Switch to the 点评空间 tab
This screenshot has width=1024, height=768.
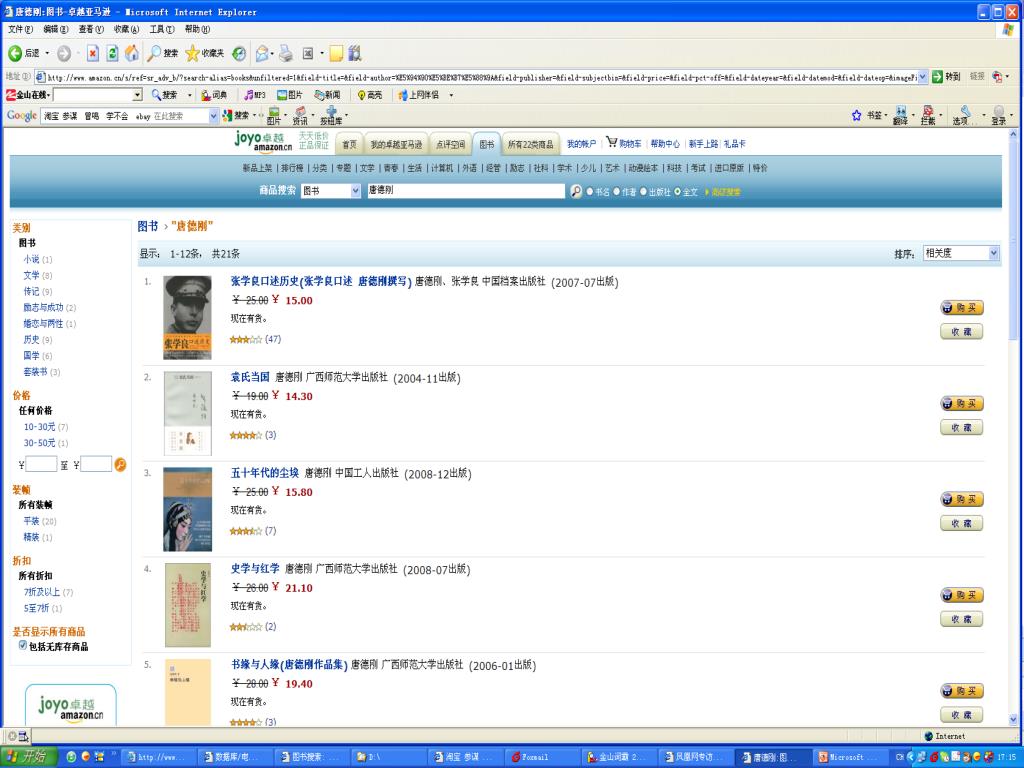(x=450, y=144)
